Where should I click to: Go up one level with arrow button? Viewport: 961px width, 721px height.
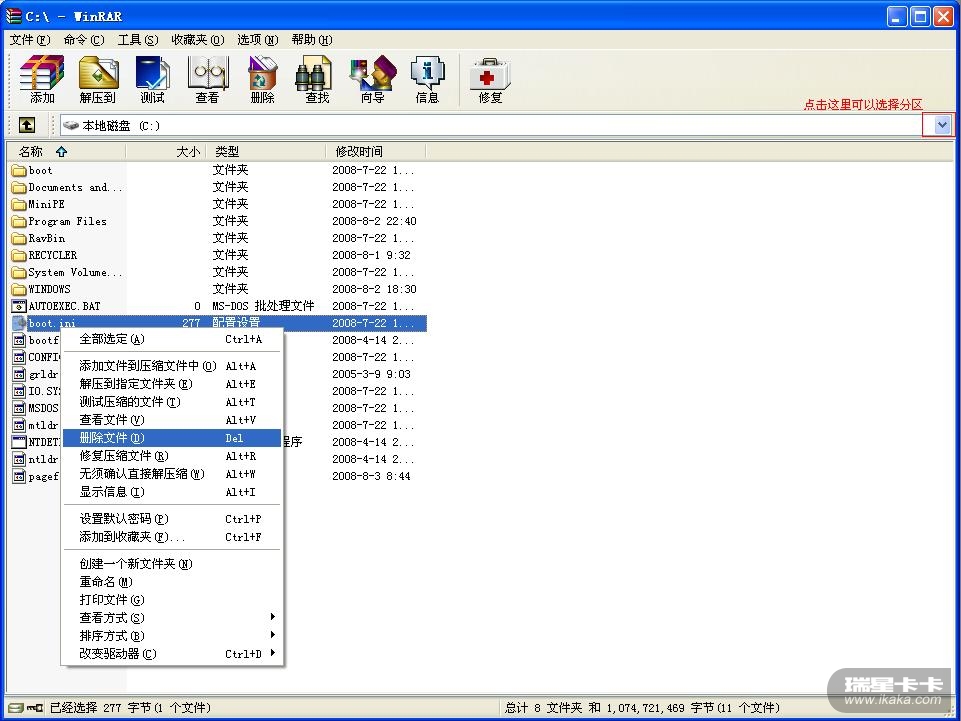(27, 125)
